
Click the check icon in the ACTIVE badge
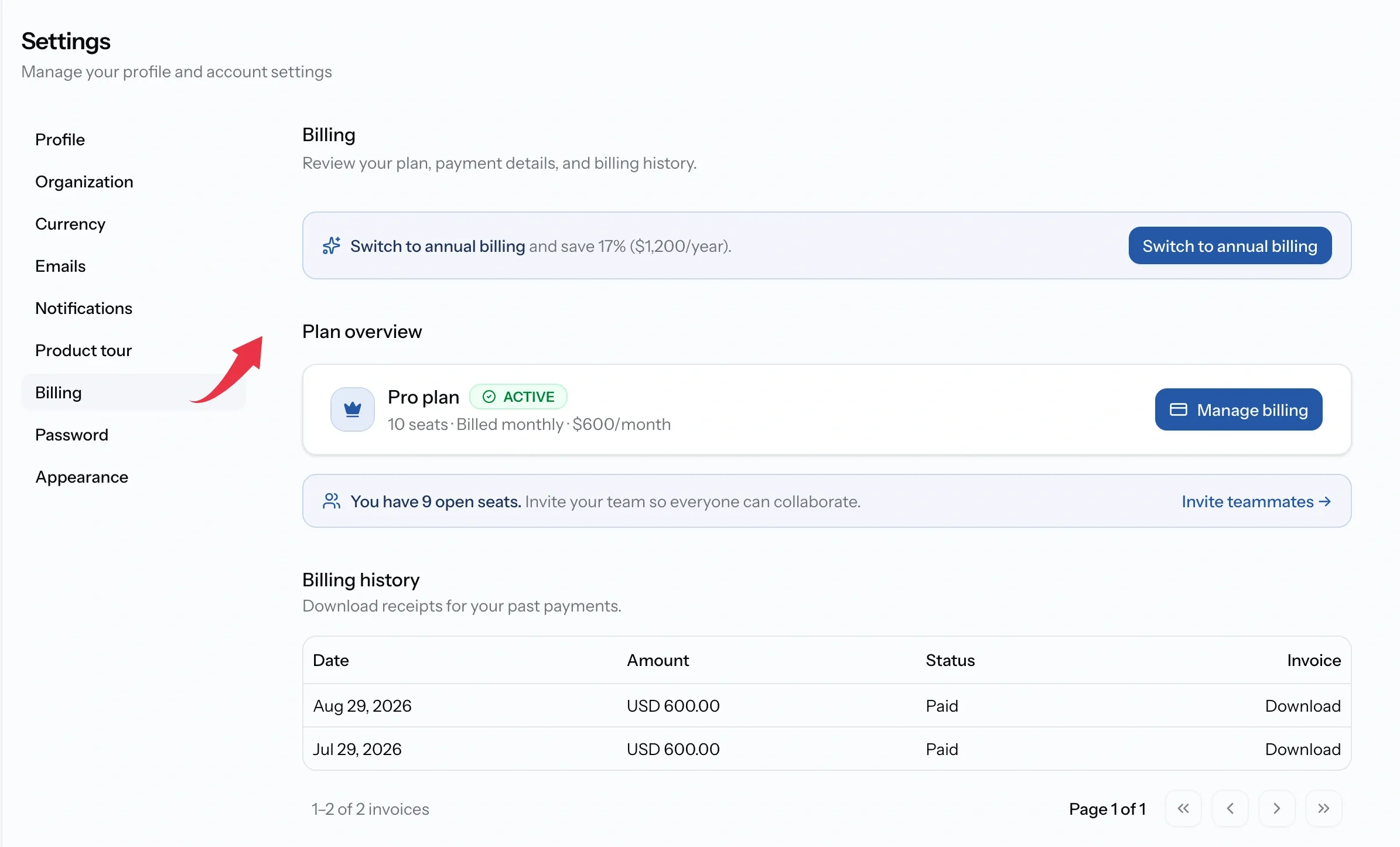pyautogui.click(x=489, y=397)
